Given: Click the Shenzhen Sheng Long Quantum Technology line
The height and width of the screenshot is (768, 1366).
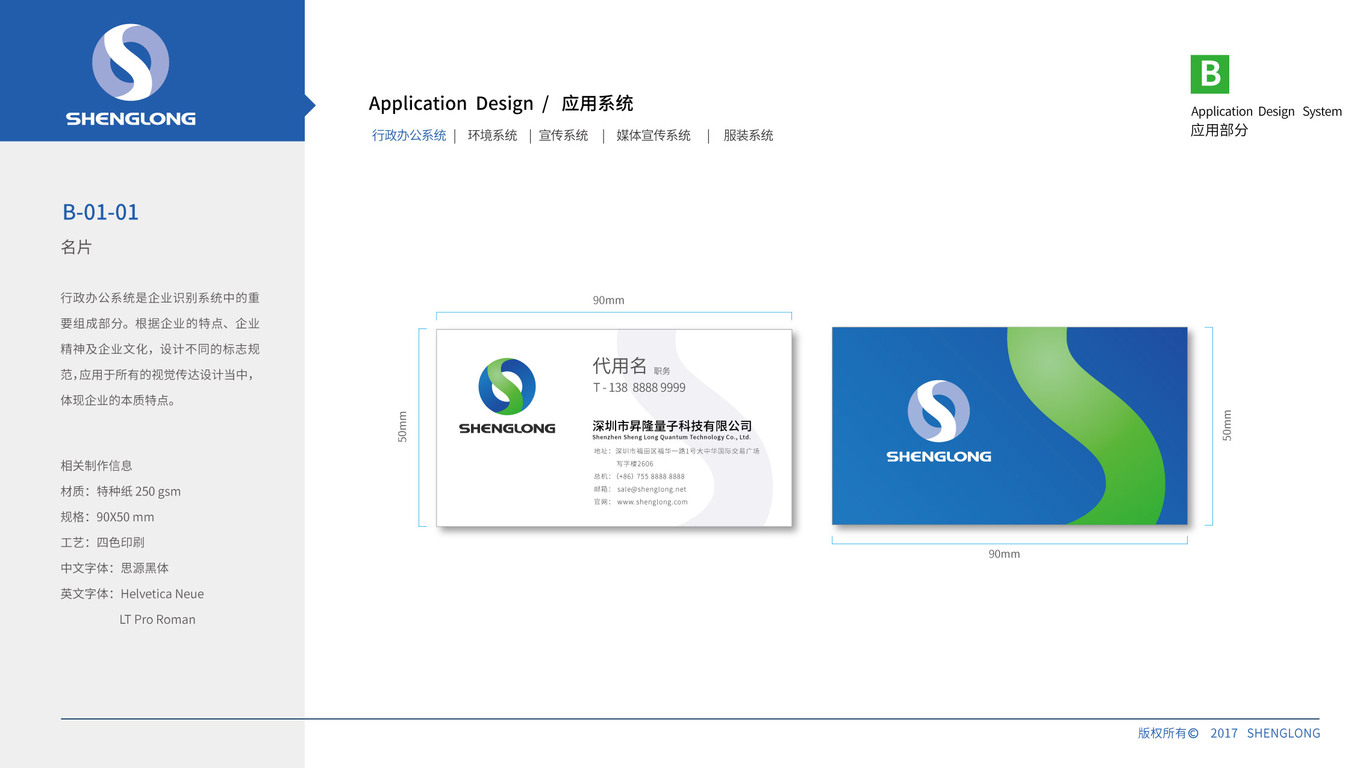Looking at the screenshot, I should (x=671, y=437).
